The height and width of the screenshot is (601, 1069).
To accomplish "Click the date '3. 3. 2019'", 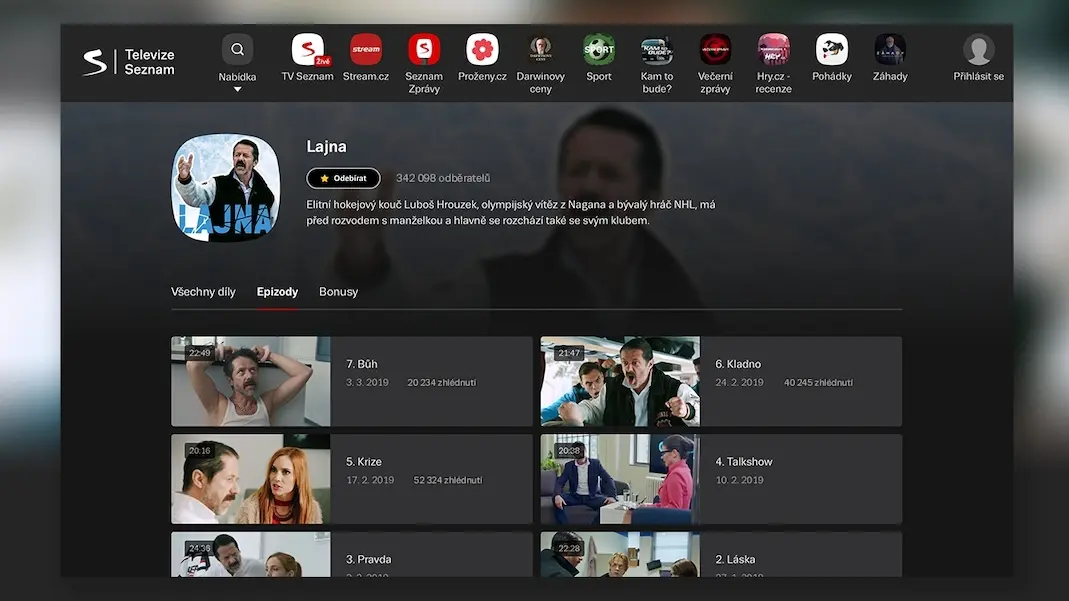I will click(x=367, y=382).
